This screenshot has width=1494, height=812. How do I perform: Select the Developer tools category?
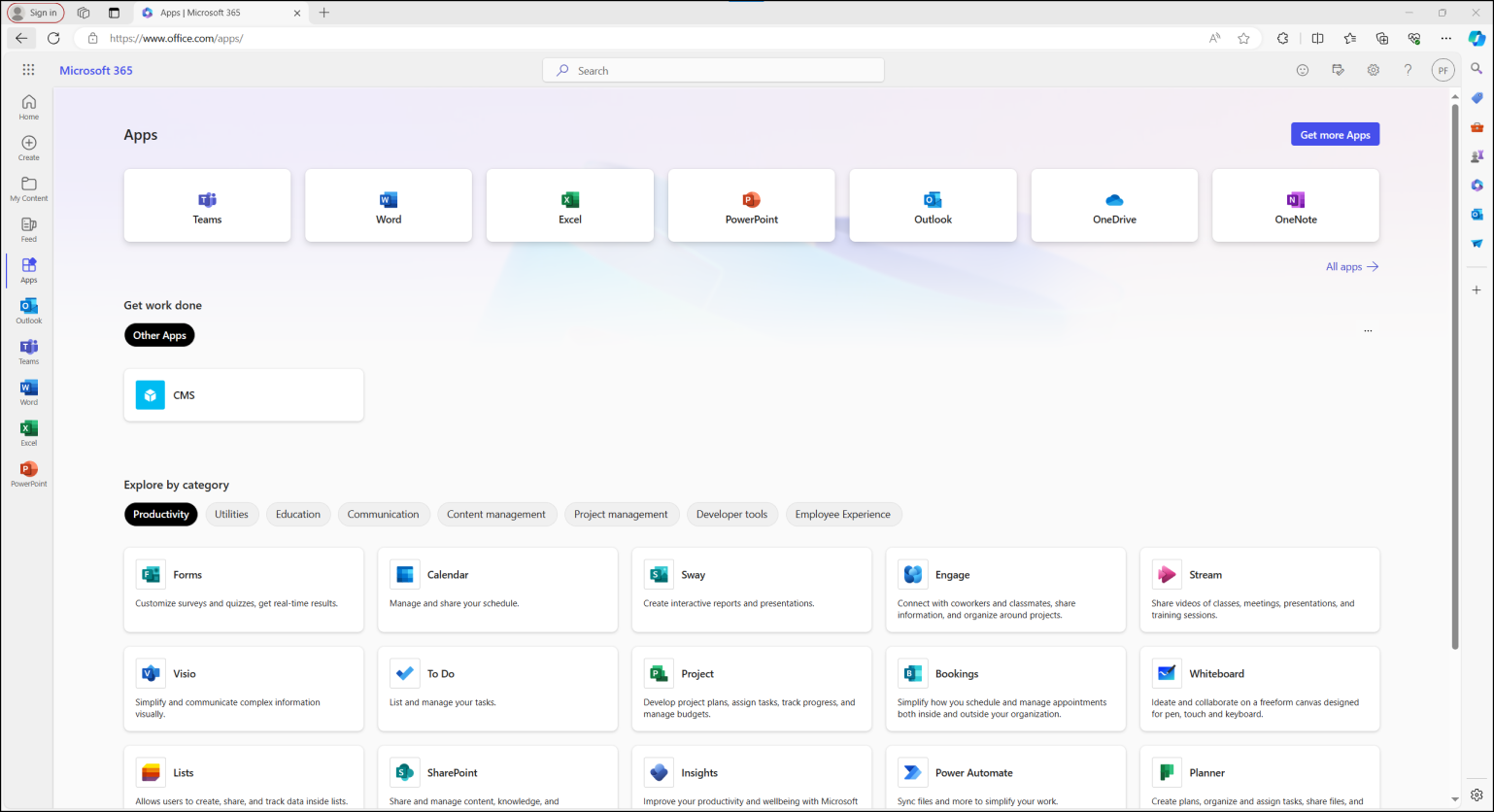pos(731,514)
